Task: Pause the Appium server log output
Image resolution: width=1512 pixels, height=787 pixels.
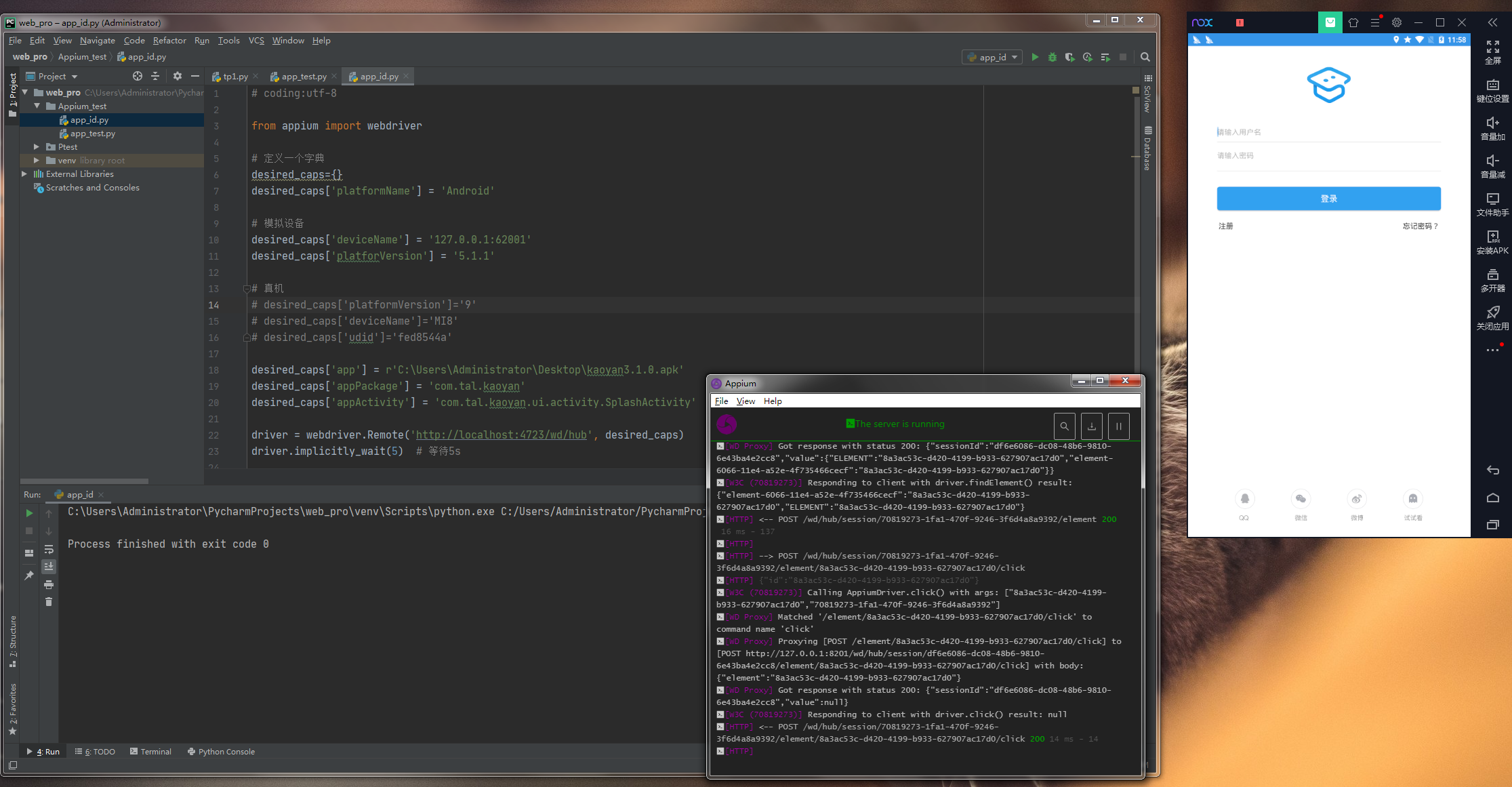Action: (1119, 426)
